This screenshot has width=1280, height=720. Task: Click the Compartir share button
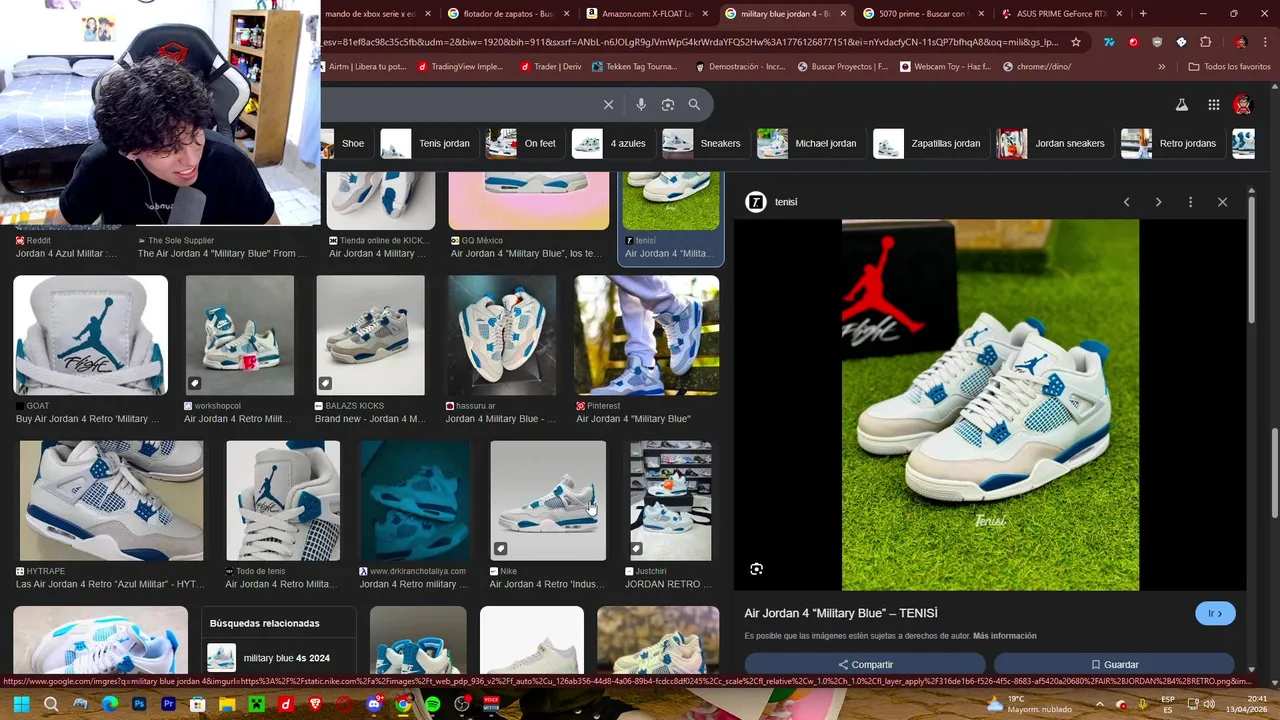click(865, 664)
